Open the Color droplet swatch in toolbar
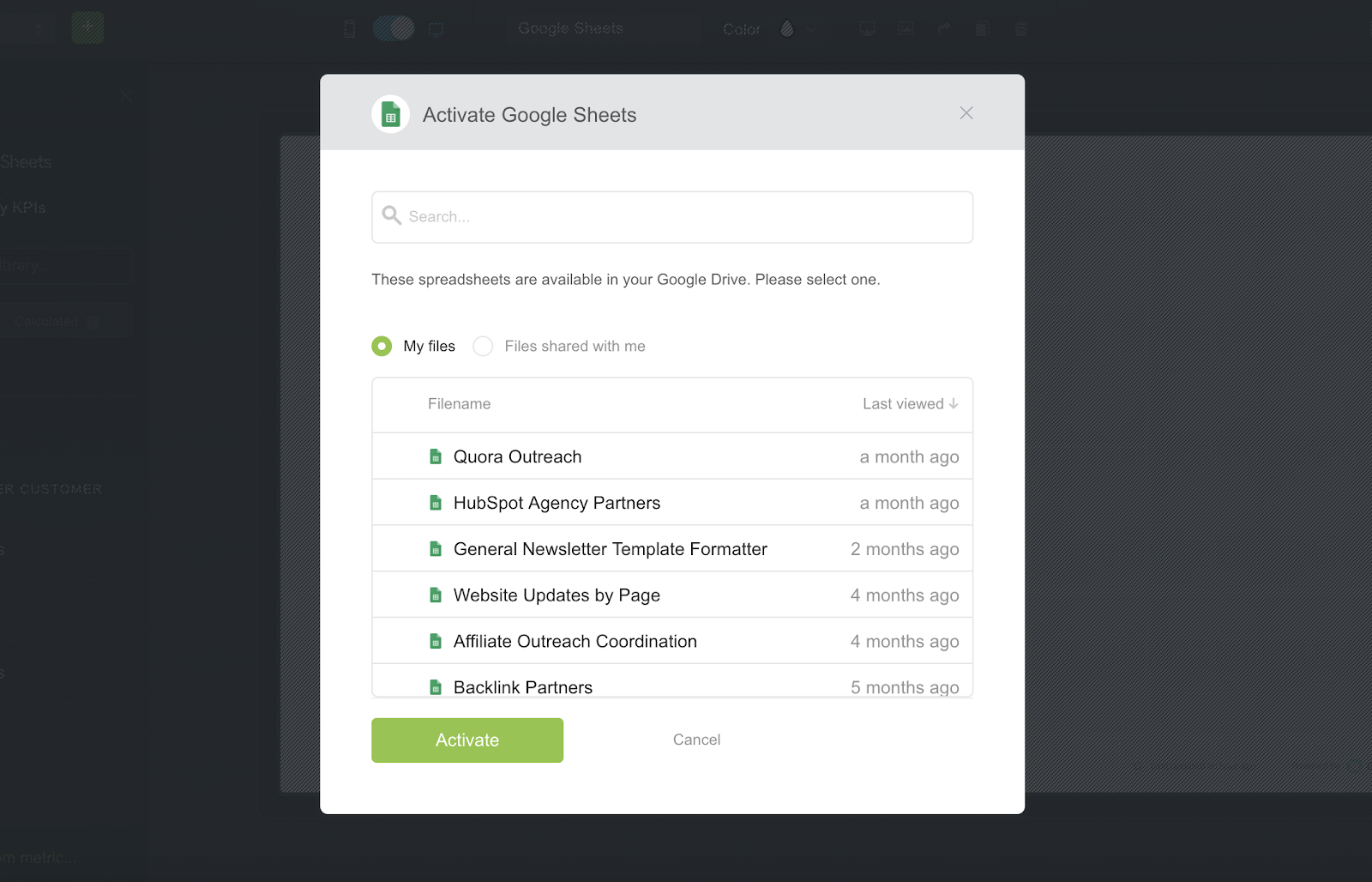Screen dimensions: 1372x882 pos(787,29)
